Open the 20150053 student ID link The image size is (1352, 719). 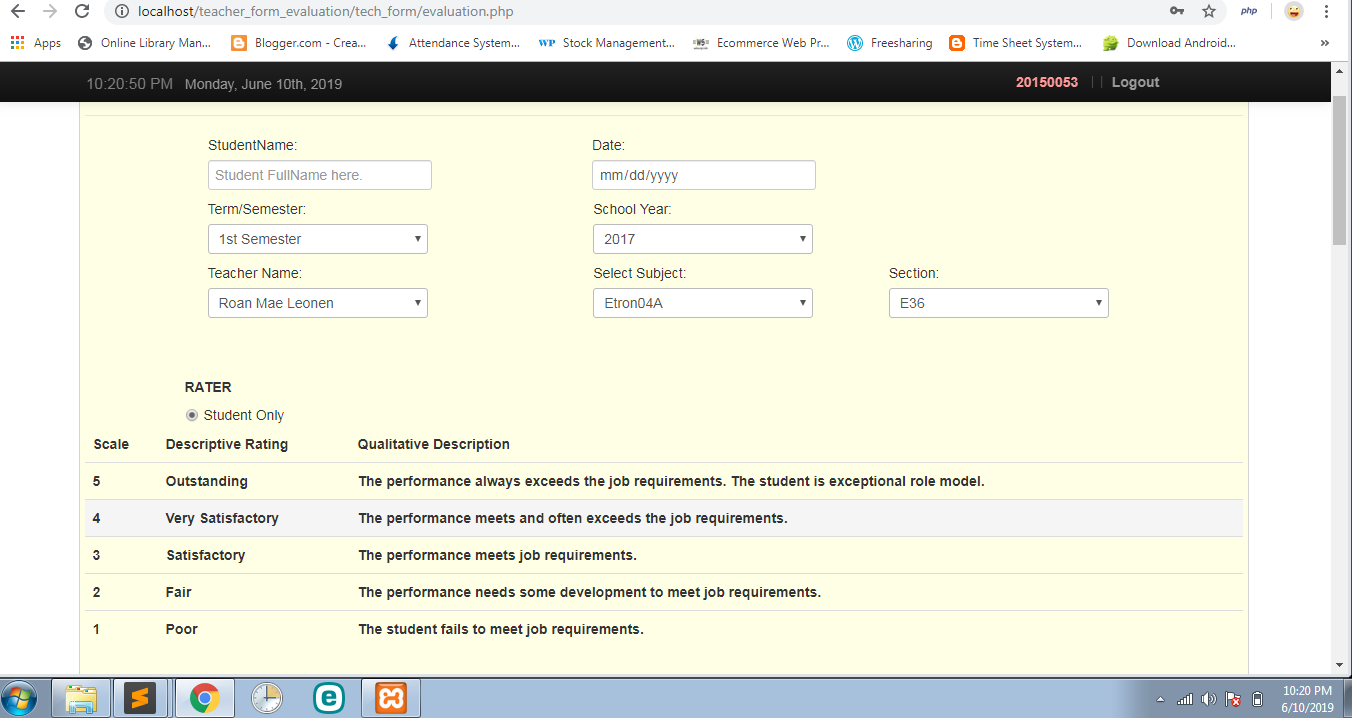coord(1046,82)
